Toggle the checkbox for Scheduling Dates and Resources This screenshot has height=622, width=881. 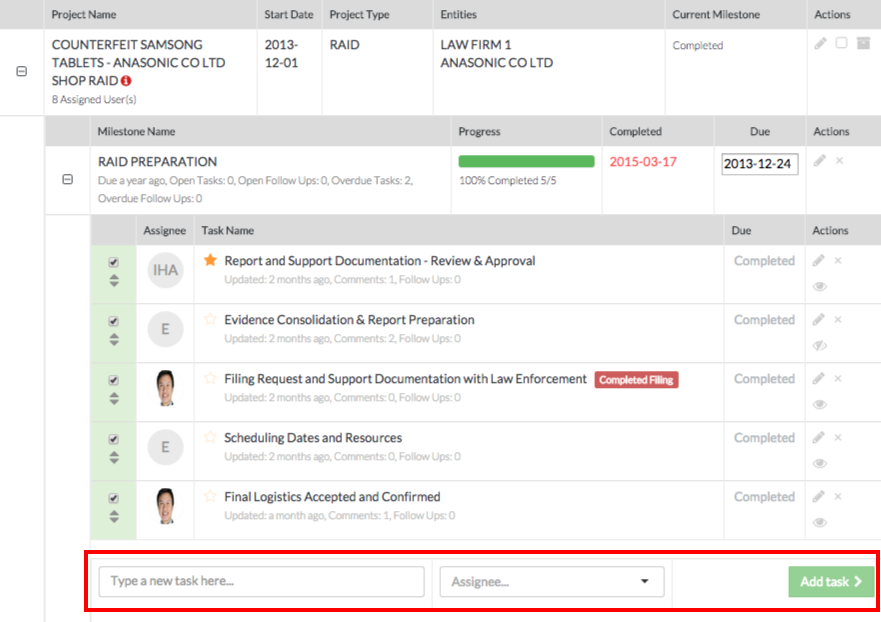[113, 439]
